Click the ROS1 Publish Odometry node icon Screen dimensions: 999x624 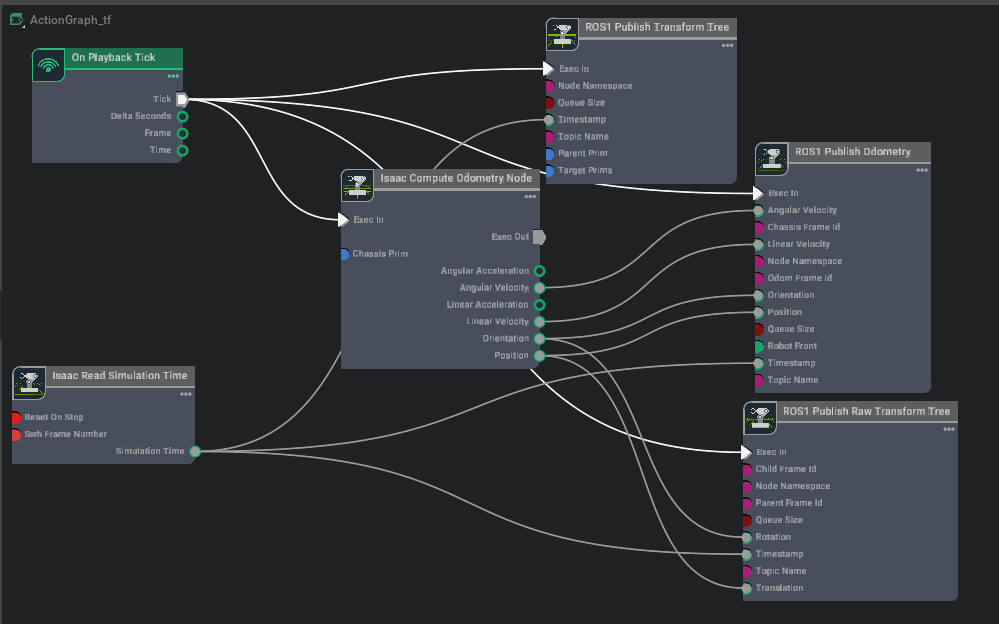pos(772,159)
